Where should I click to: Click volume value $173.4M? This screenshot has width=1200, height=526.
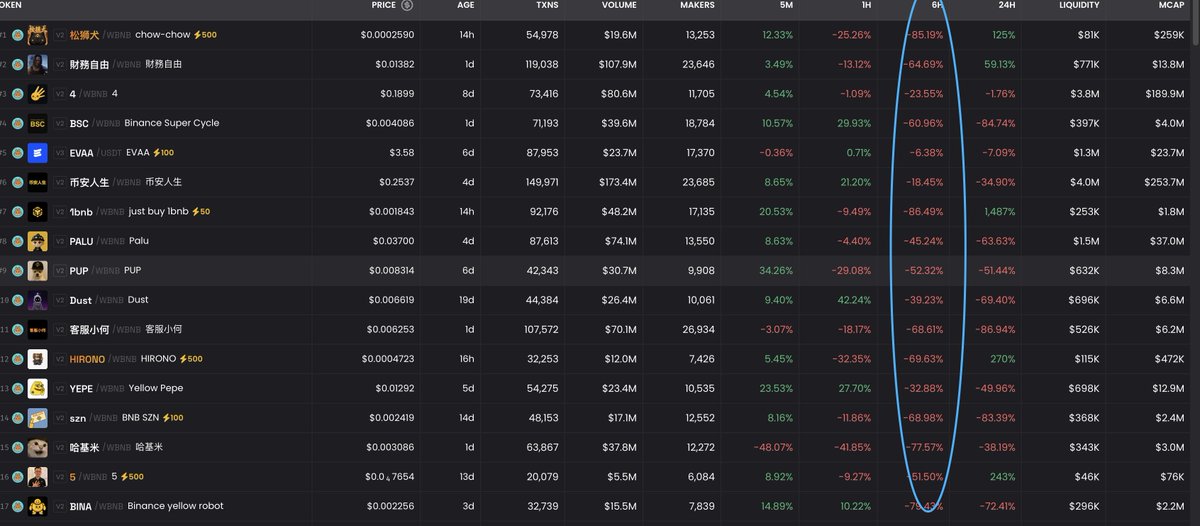pyautogui.click(x=619, y=182)
